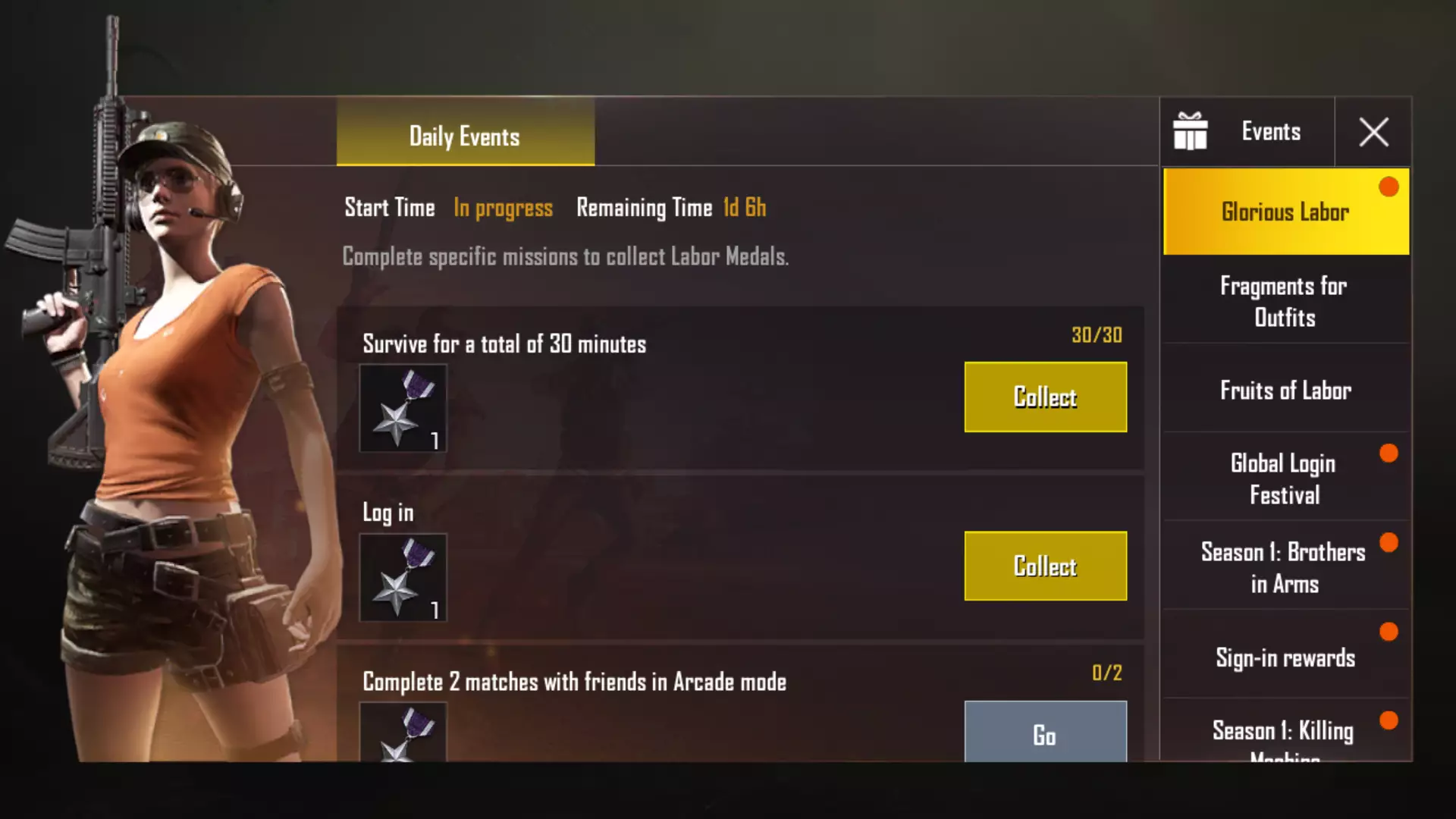The width and height of the screenshot is (1456, 819).
Task: Open Sign-in rewards entry
Action: pos(1286,657)
